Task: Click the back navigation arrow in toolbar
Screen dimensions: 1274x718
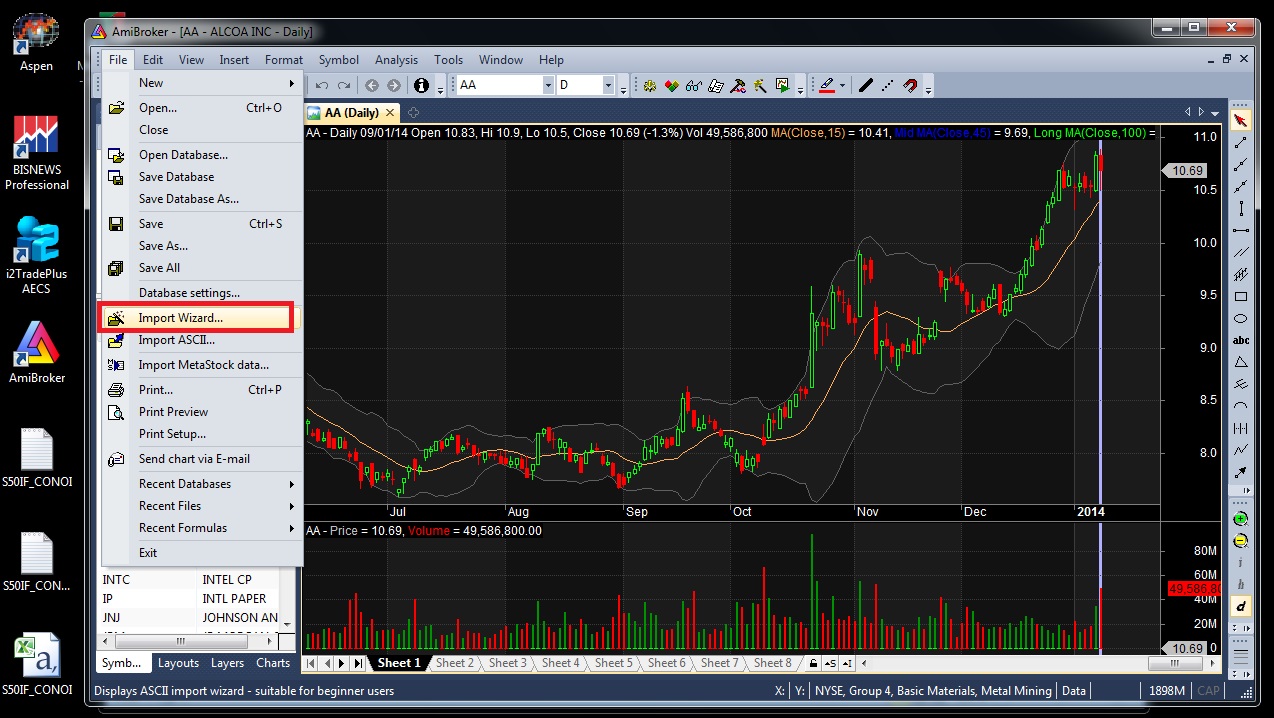Action: (x=372, y=86)
